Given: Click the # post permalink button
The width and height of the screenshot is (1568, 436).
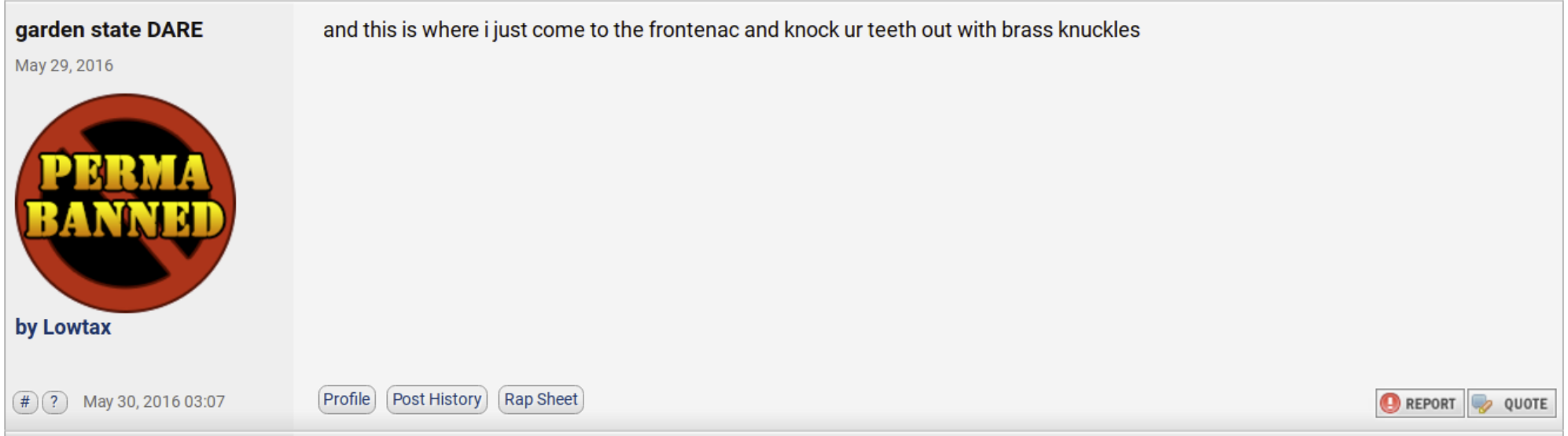Looking at the screenshot, I should (25, 402).
